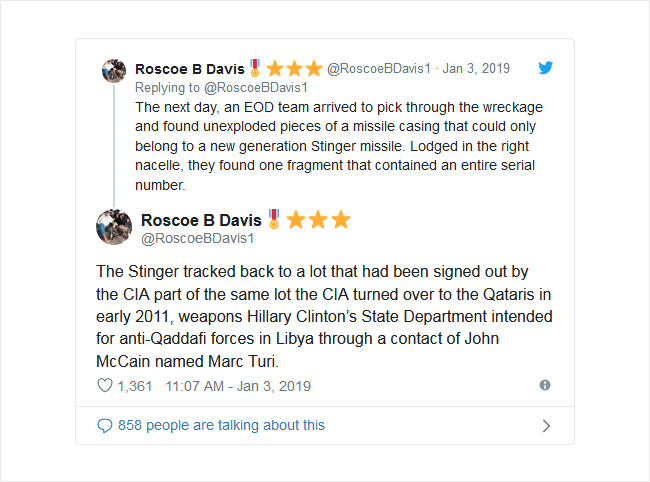Viewport: 650px width, 482px height.
Task: Like the tweet using heart icon
Action: click(104, 385)
